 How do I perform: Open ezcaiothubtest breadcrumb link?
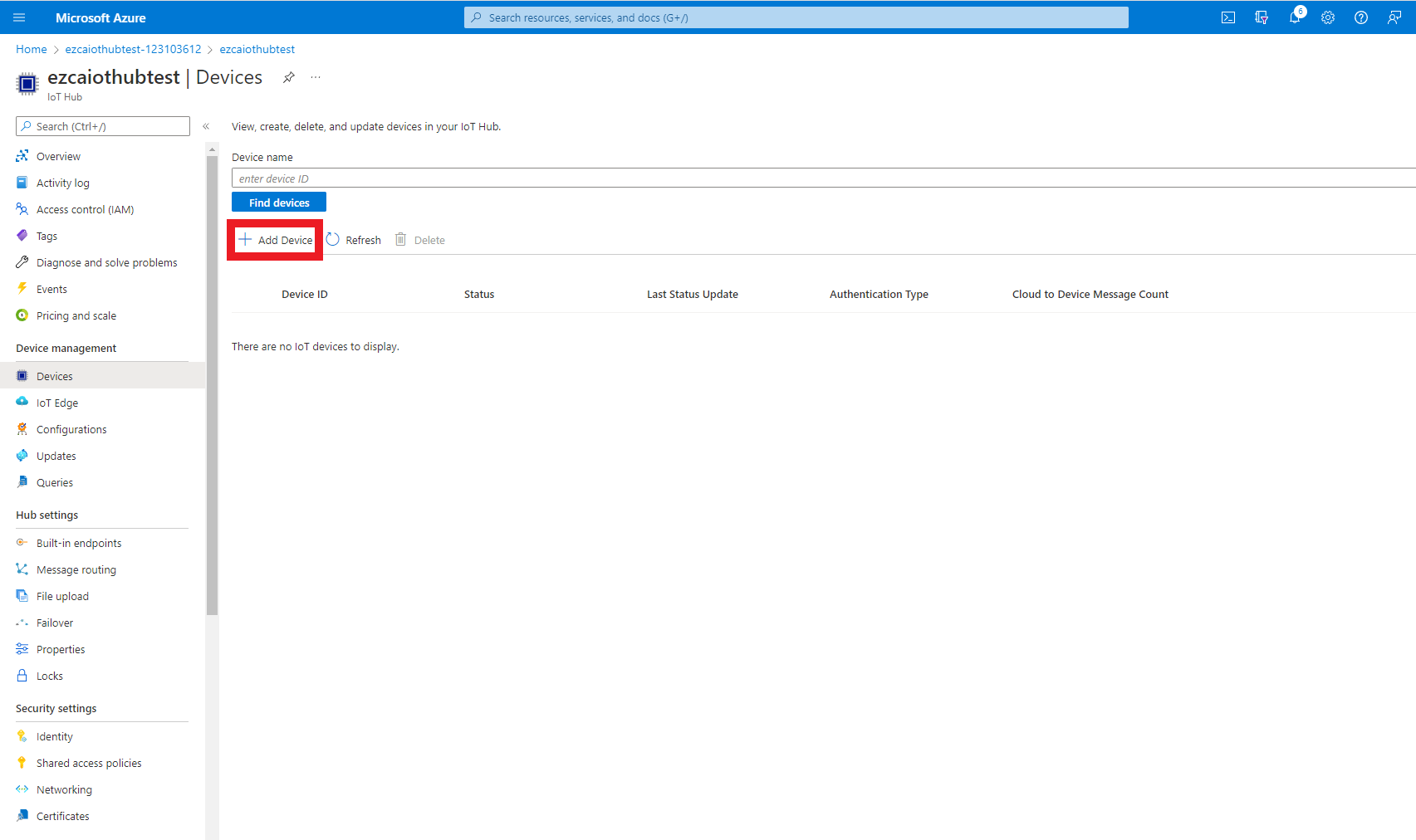(257, 49)
